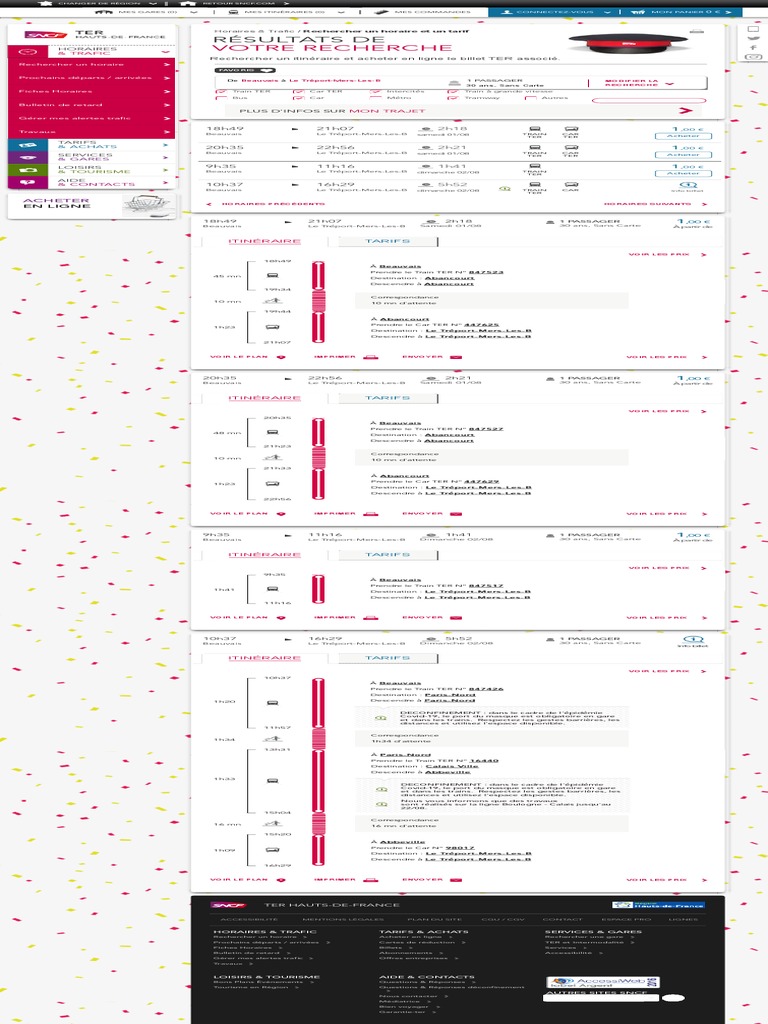Click the Acheter en ligne banner
This screenshot has width=768, height=1024.
(x=92, y=205)
